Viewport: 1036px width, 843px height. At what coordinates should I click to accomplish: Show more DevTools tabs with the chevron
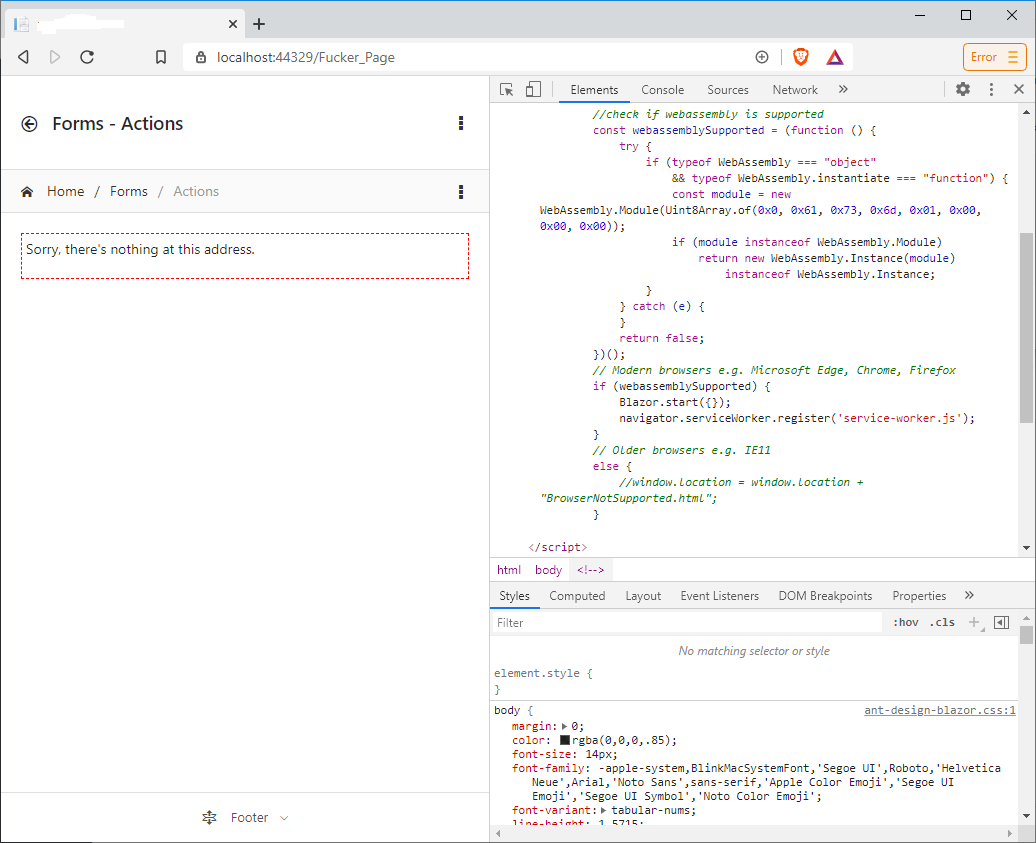click(843, 90)
